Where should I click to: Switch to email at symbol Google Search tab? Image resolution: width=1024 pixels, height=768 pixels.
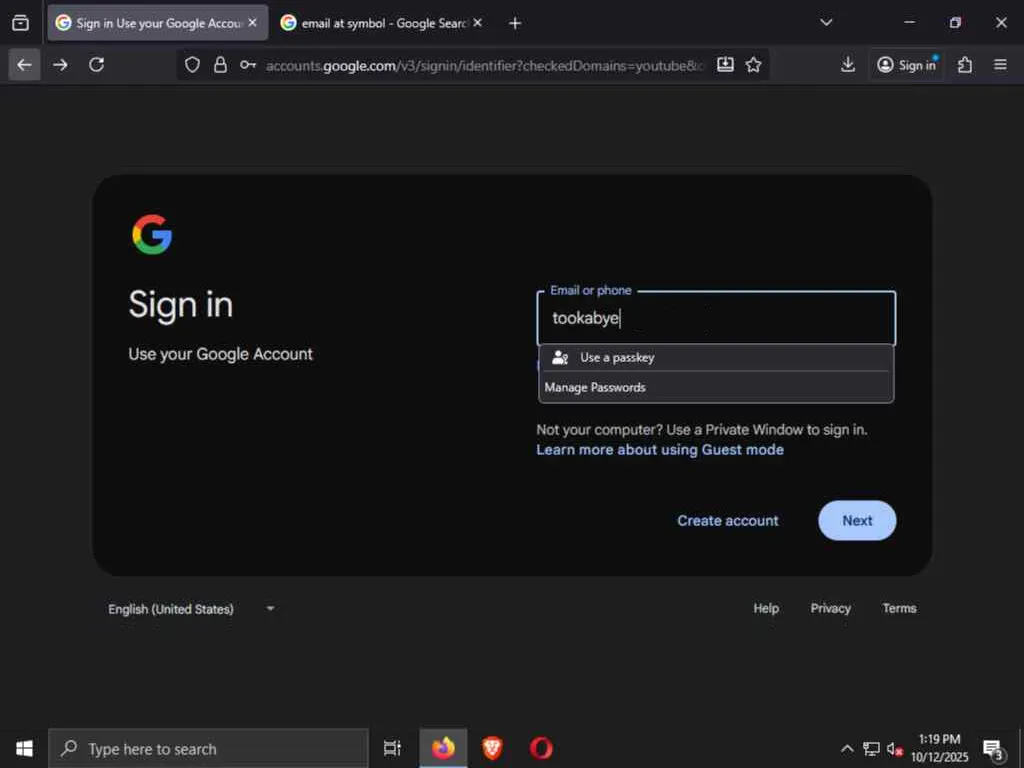click(381, 23)
